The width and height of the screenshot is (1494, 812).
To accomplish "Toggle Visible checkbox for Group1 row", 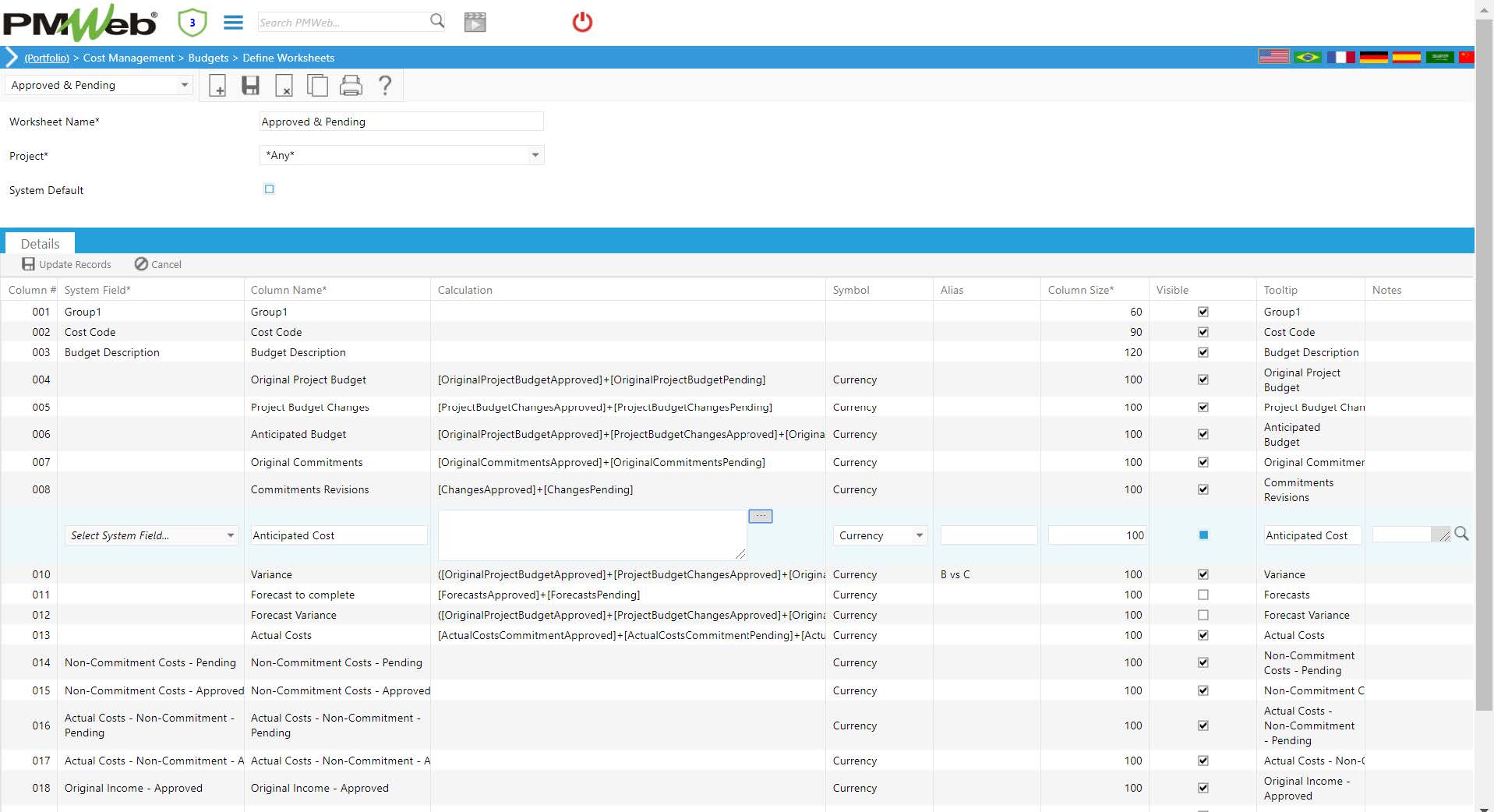I will coord(1203,312).
